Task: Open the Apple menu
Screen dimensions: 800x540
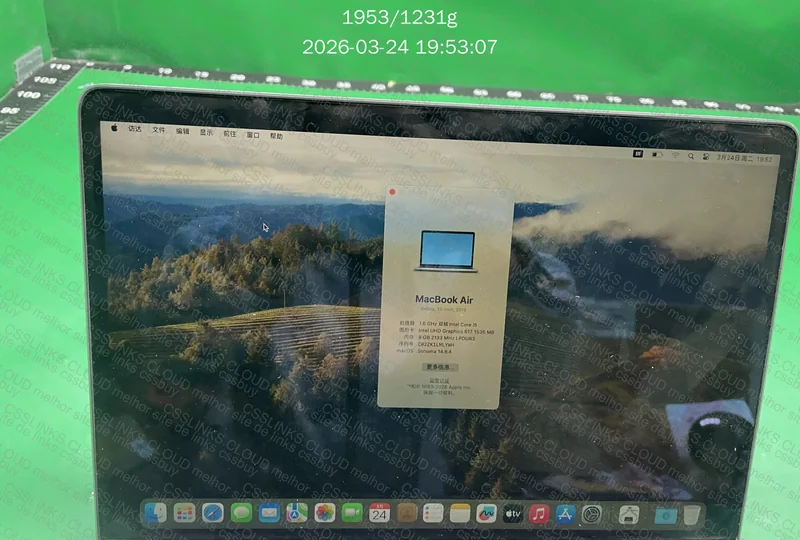Action: 114,128
